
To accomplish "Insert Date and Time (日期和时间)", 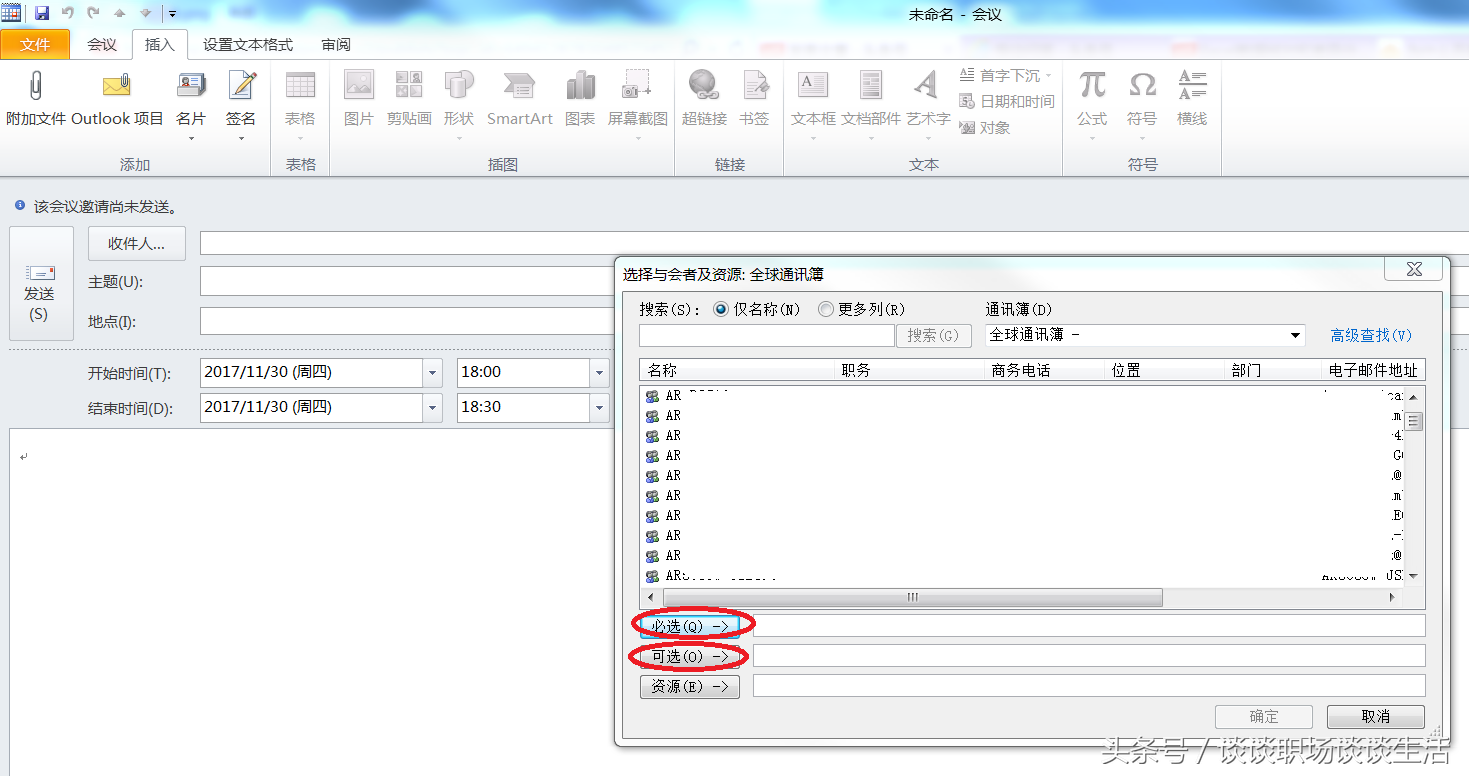I will (1006, 101).
